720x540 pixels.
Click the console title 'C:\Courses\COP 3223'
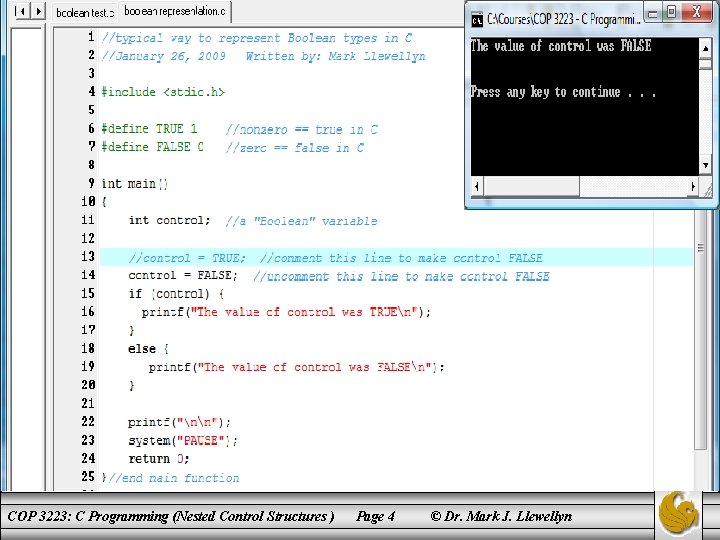point(563,19)
